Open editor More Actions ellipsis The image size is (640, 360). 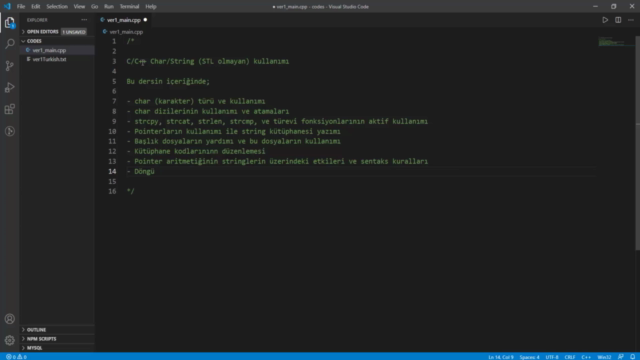(631, 20)
